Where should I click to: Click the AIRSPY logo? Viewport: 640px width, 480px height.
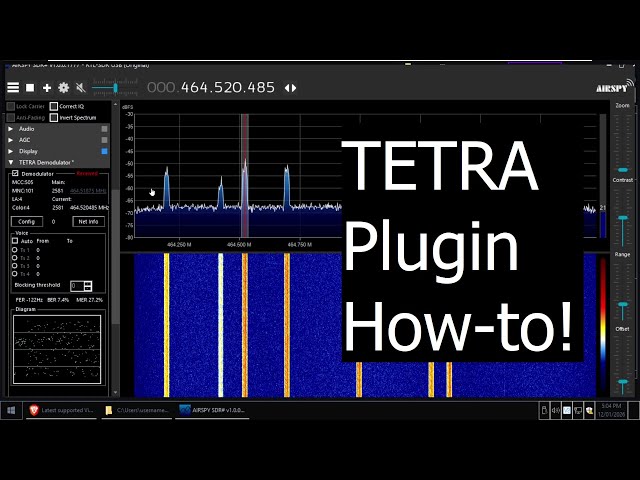click(615, 87)
